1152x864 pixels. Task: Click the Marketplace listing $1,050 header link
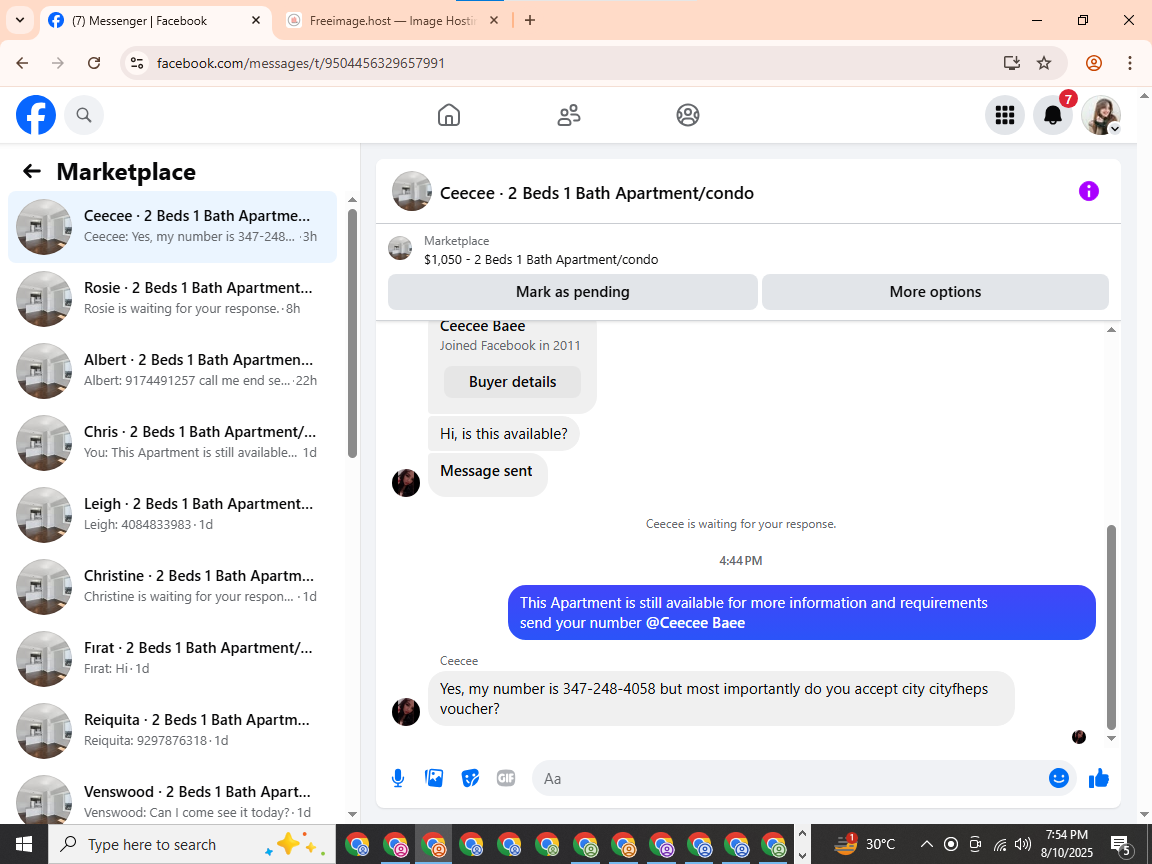[x=541, y=259]
